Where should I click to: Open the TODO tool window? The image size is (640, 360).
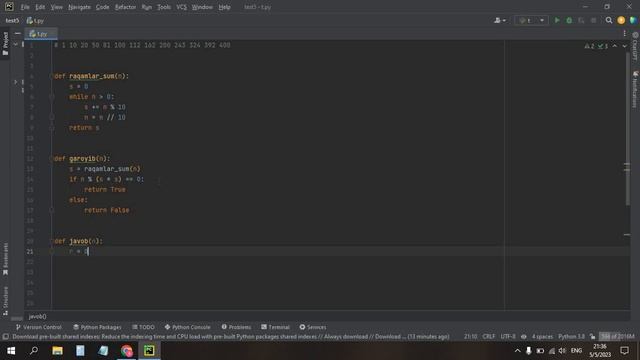(143, 327)
